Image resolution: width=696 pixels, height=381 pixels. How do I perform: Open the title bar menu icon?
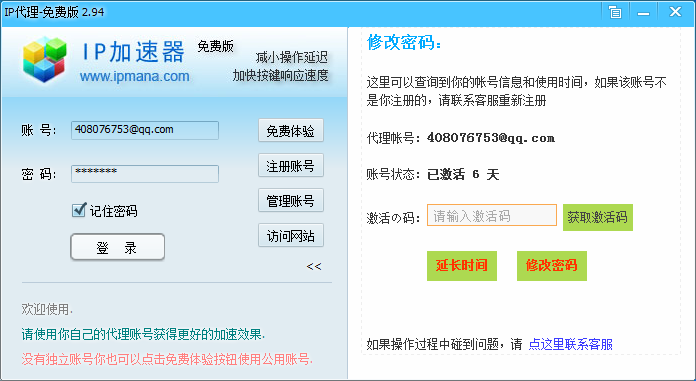tap(615, 12)
